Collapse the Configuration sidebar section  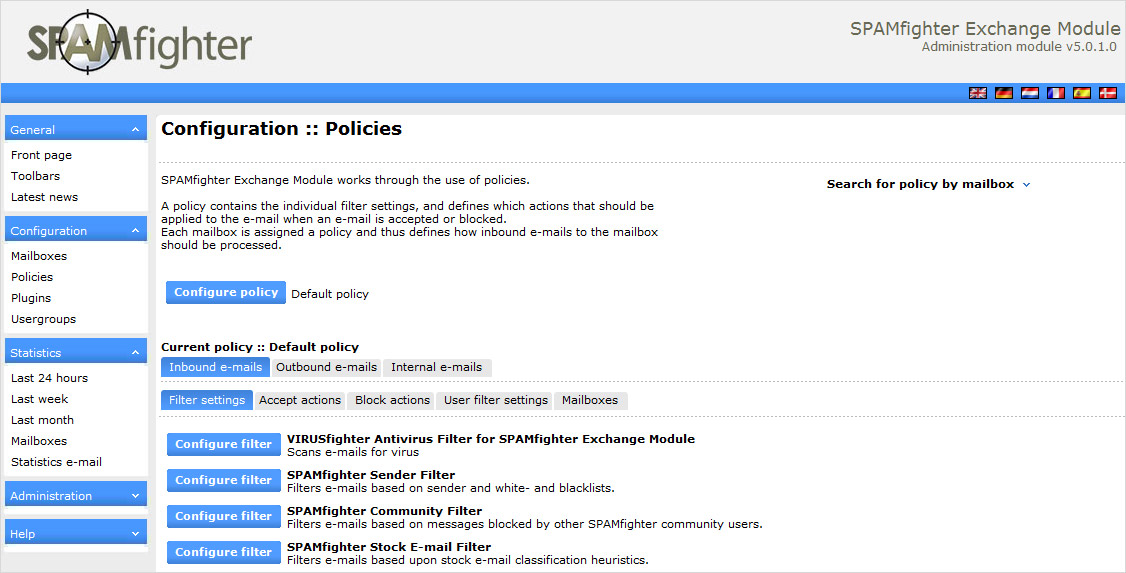pyautogui.click(x=75, y=230)
